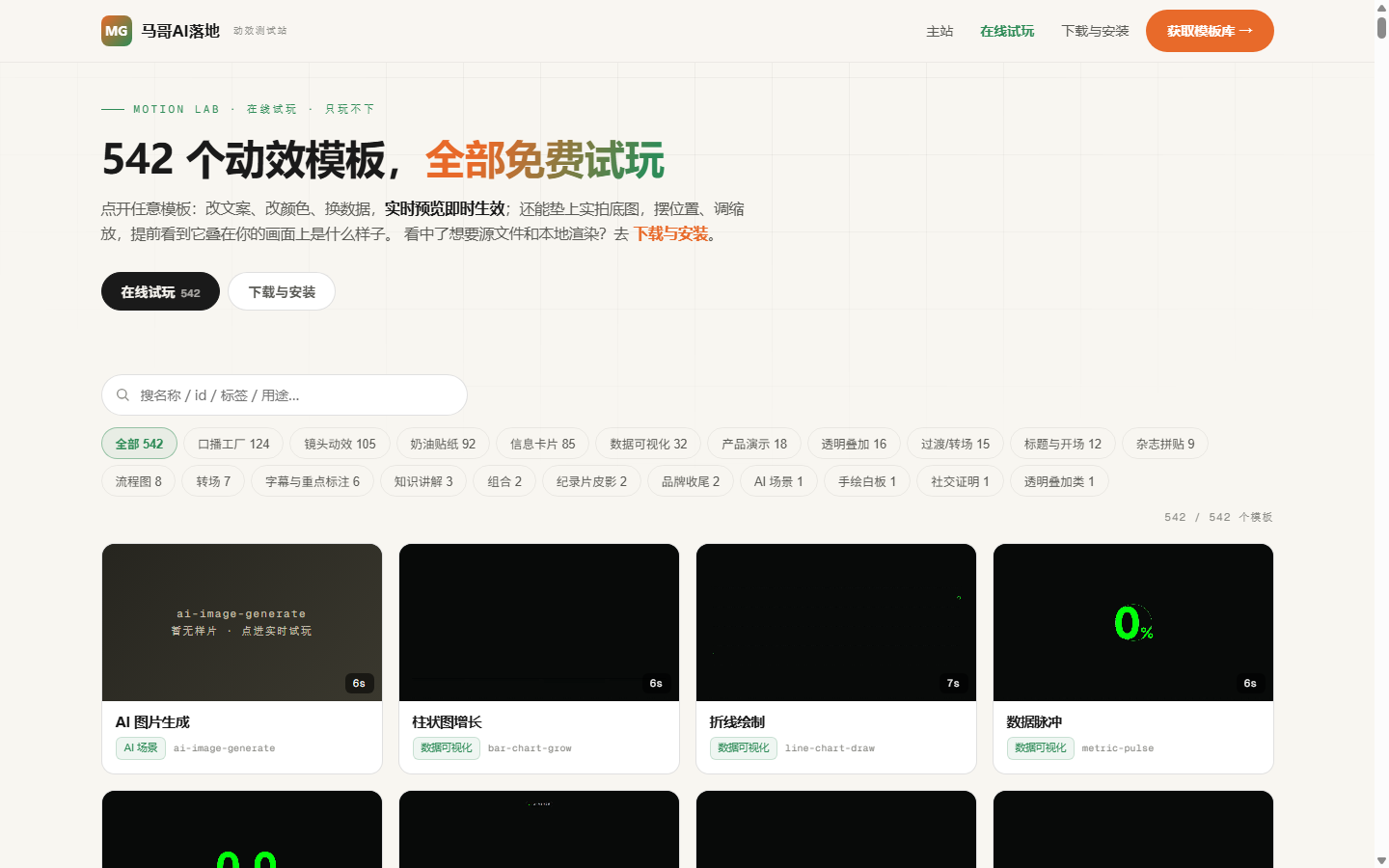The width and height of the screenshot is (1389, 868).
Task: Open the 在线试玩 nav link
Action: (1007, 31)
